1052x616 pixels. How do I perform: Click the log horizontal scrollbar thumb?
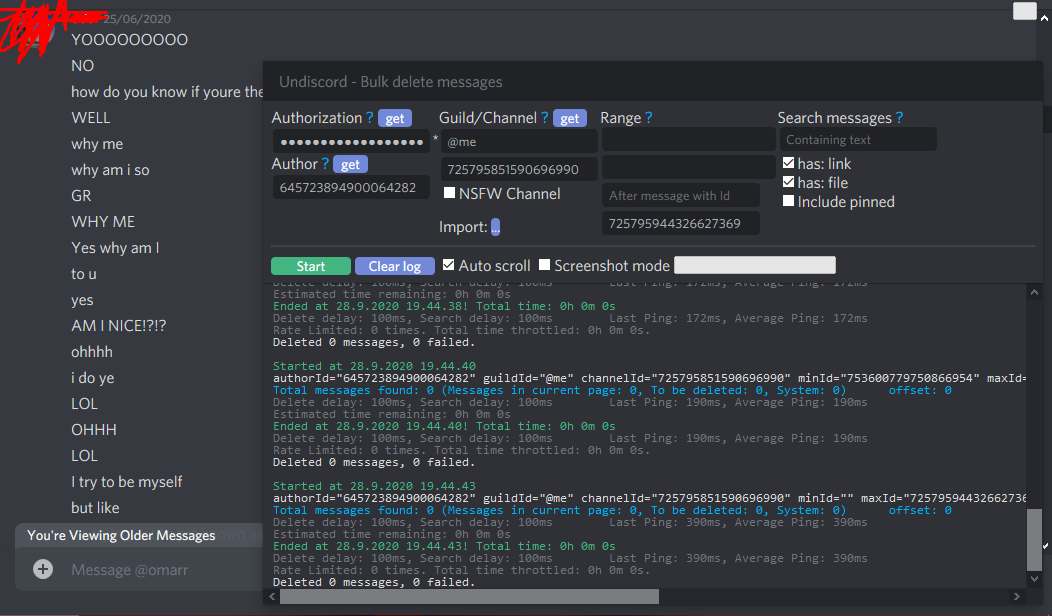[x=469, y=597]
